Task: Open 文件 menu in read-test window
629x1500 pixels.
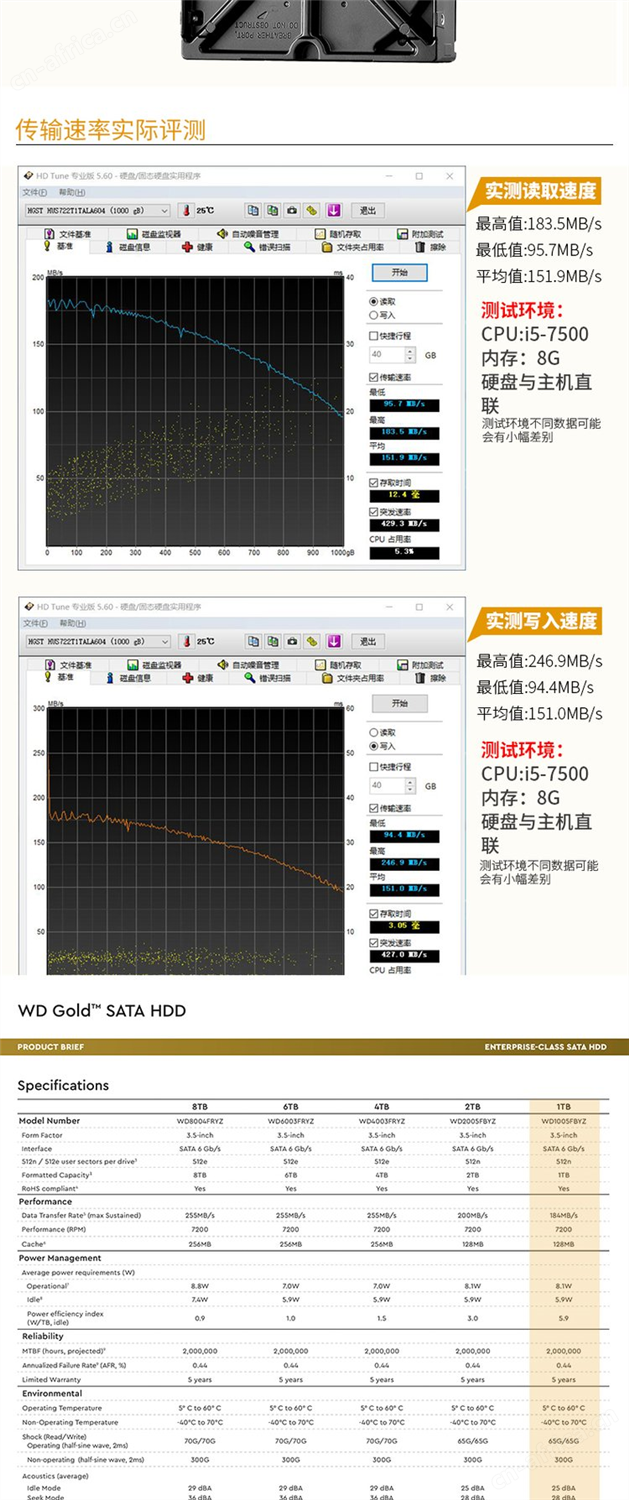Action: [x=33, y=192]
